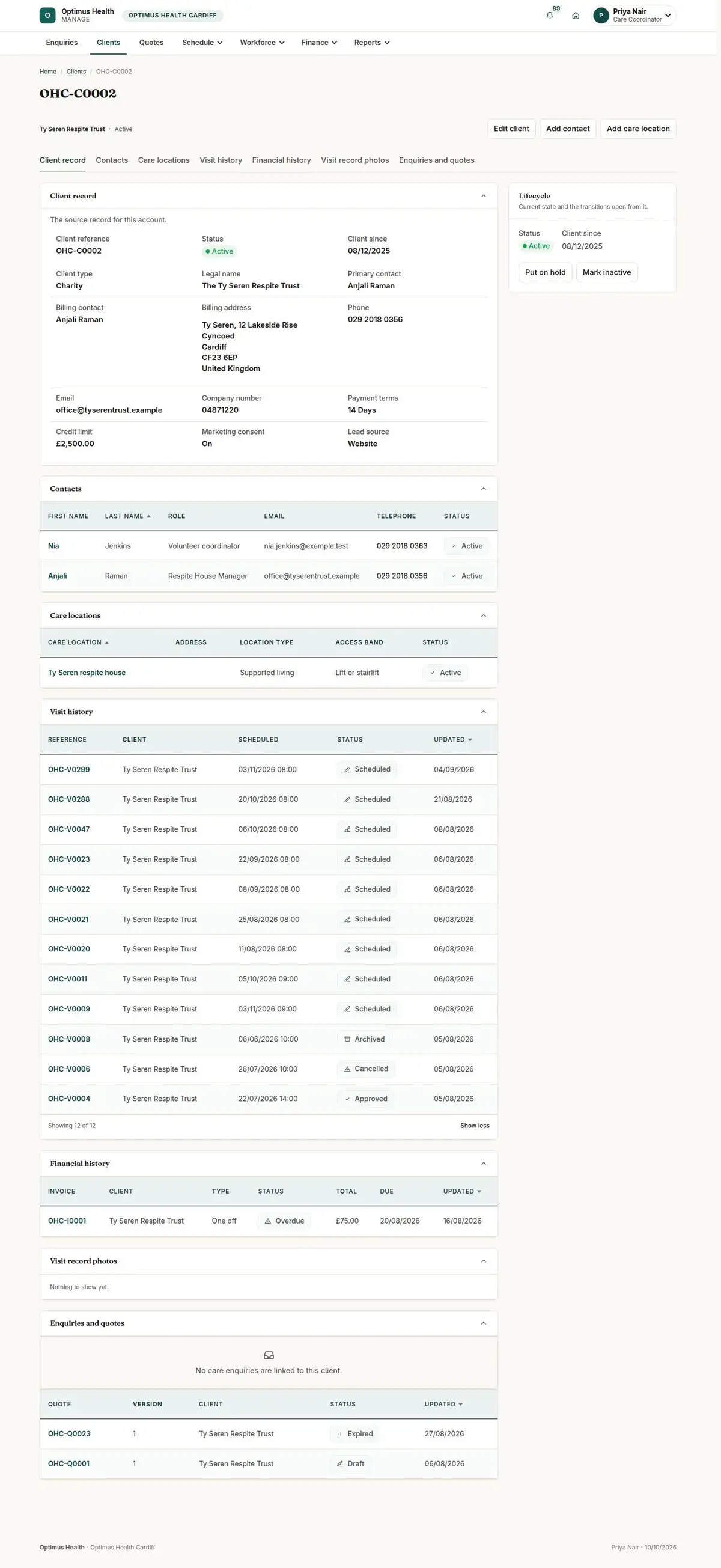Viewport: 721px width, 1568px height.
Task: Switch to the Financial history tab
Action: (281, 160)
